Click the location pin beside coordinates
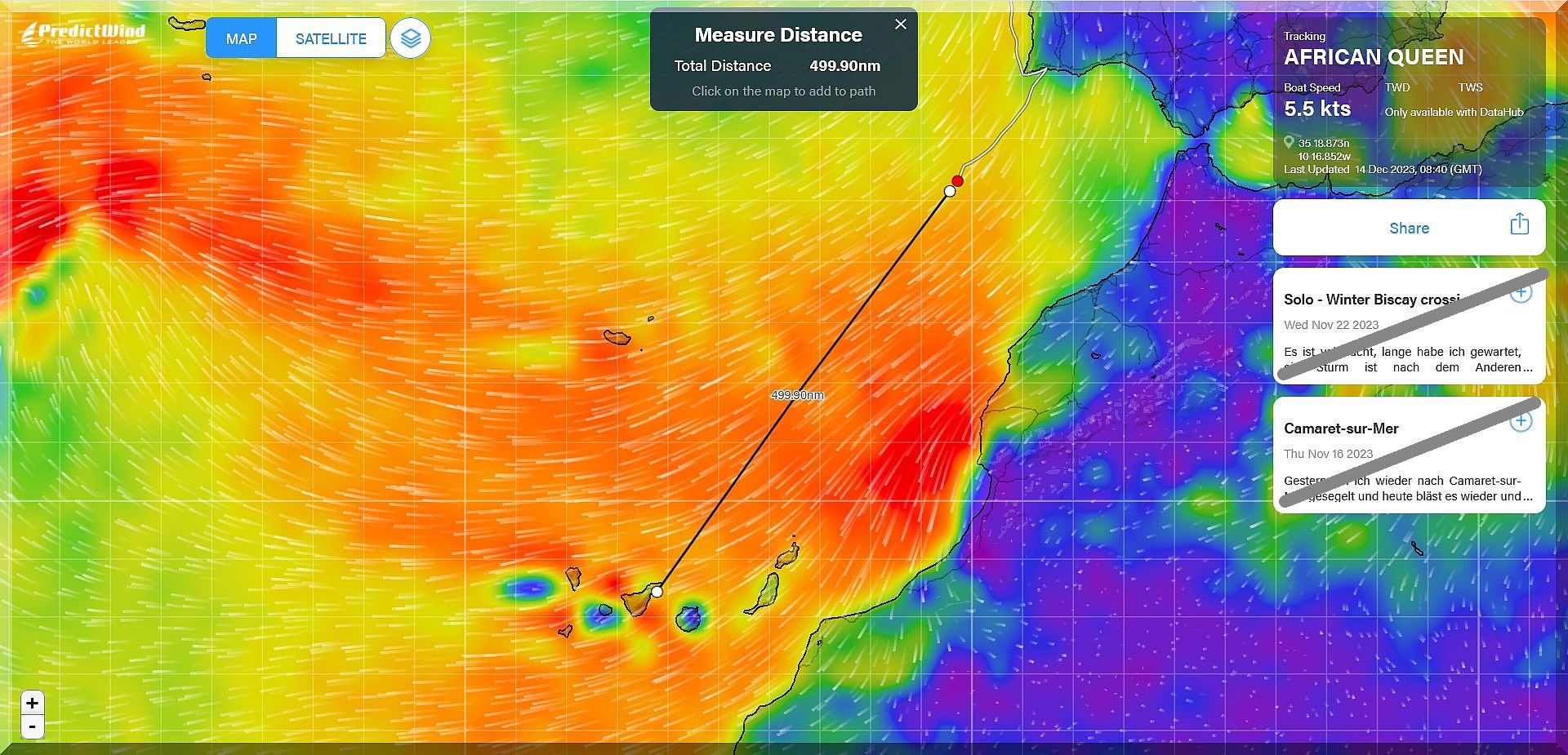This screenshot has height=755, width=1568. (1289, 143)
